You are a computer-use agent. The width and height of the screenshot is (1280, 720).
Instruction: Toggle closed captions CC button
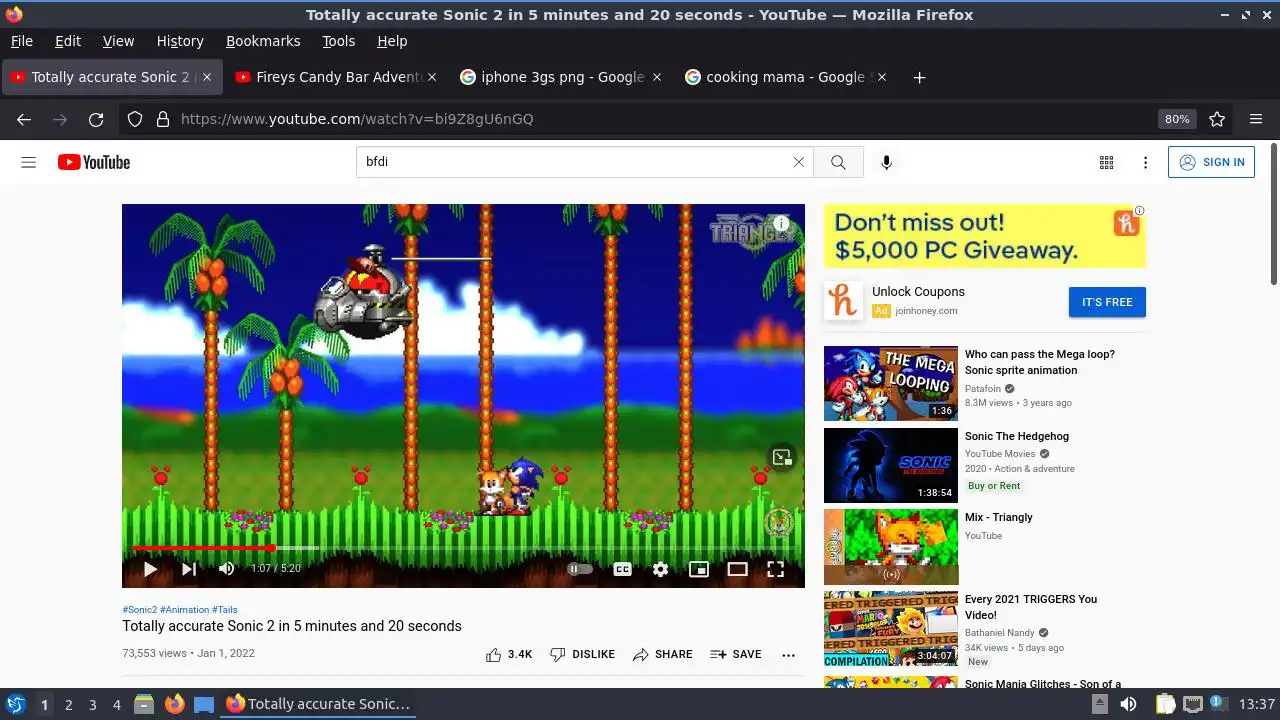(x=622, y=569)
